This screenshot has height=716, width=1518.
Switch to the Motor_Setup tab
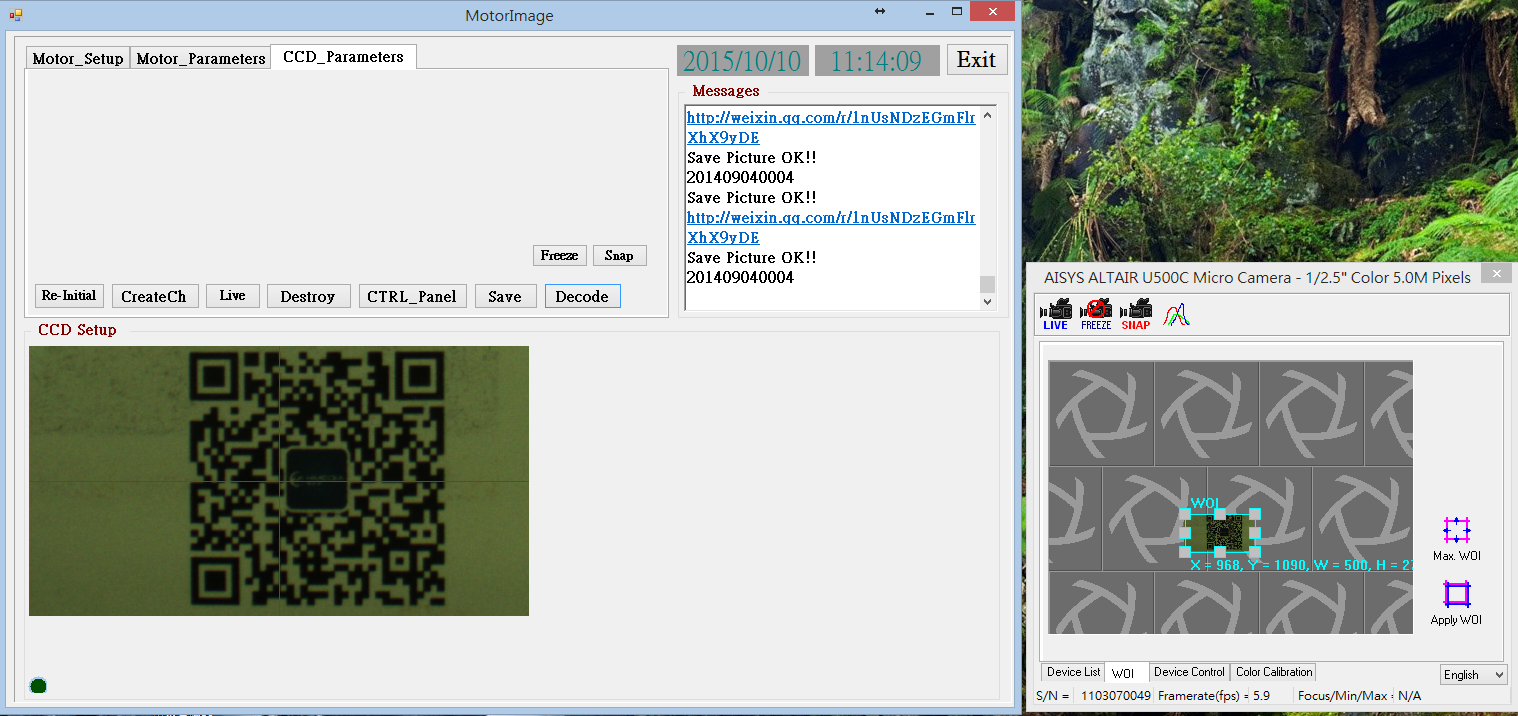click(78, 58)
